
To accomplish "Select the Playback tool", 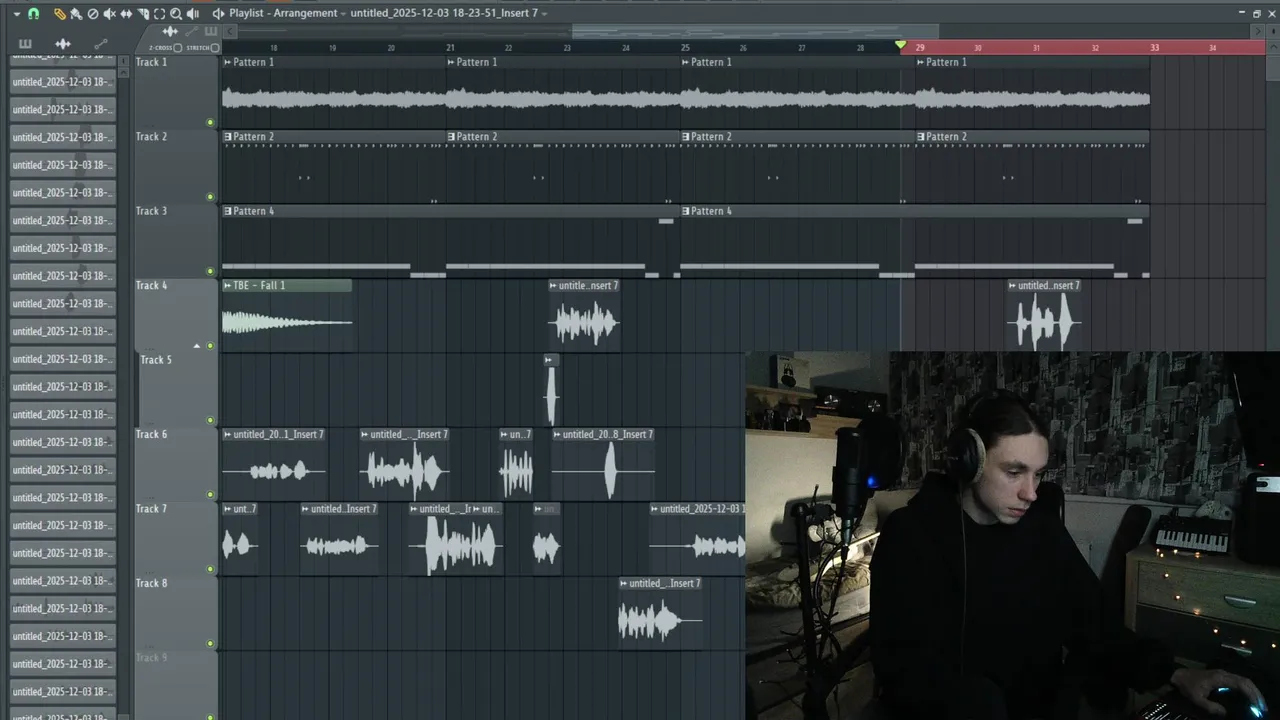I will click(192, 14).
